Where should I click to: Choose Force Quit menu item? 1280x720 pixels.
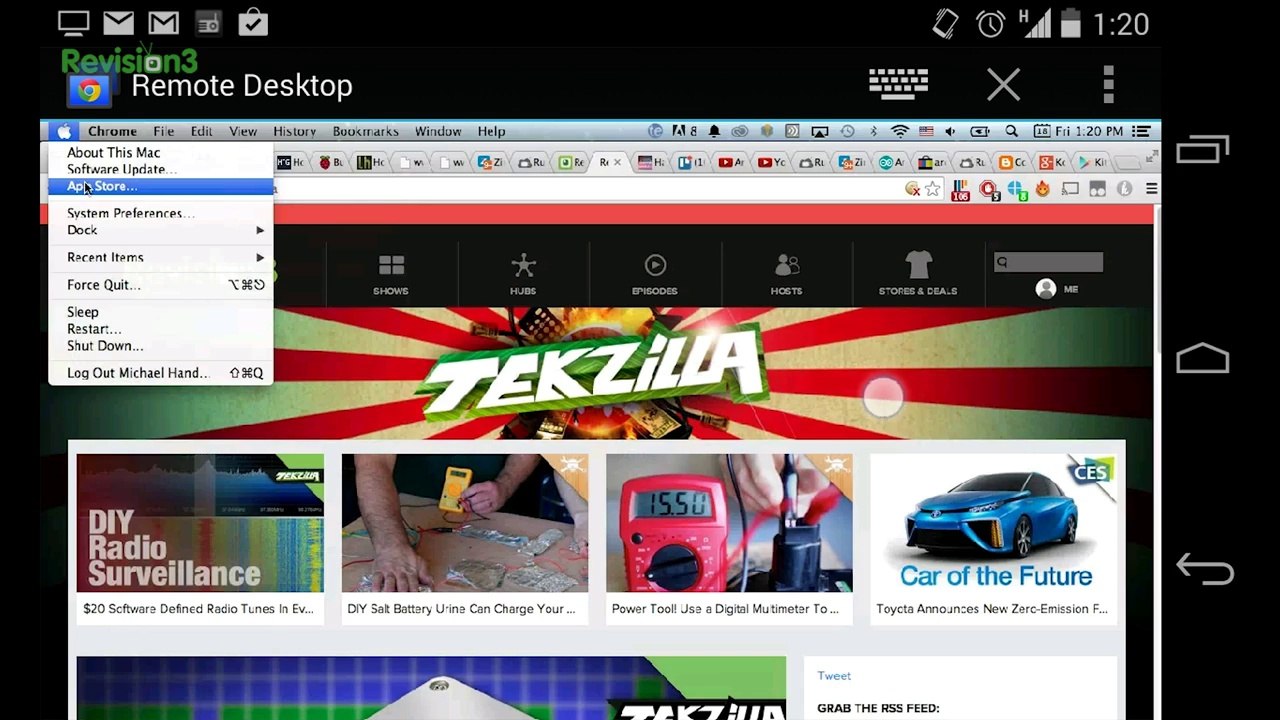[161, 285]
